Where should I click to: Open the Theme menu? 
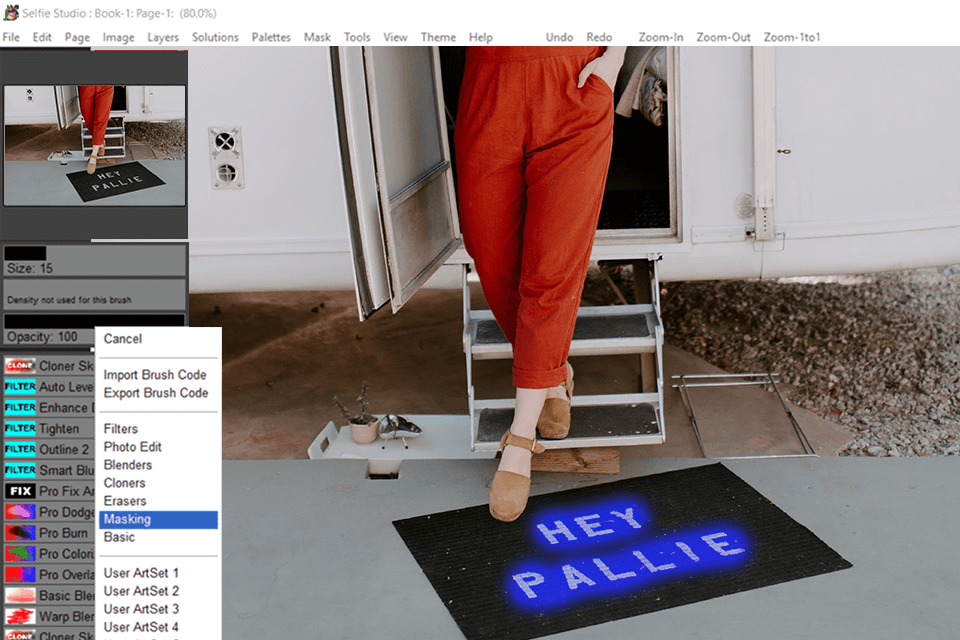tap(438, 37)
